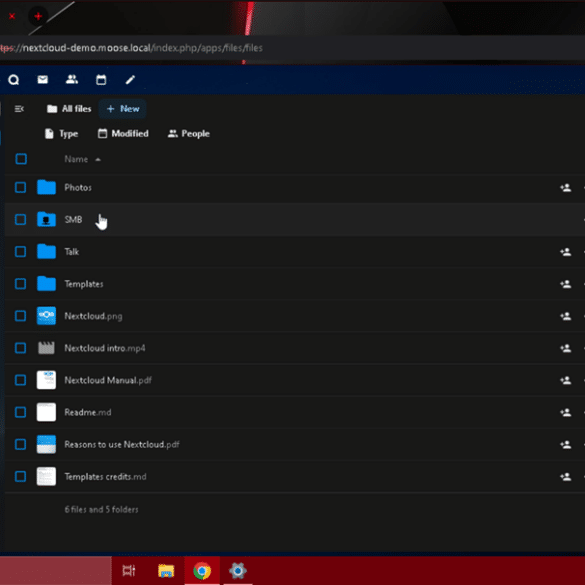Image resolution: width=585 pixels, height=585 pixels.
Task: Select the Nextcloud.png checkbox
Action: pos(21,316)
